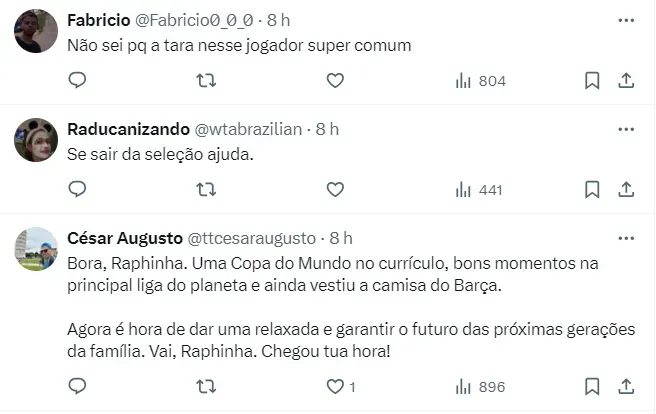Like Raducanizando's tweet
Viewport: 656px width, 414px height.
[335, 189]
